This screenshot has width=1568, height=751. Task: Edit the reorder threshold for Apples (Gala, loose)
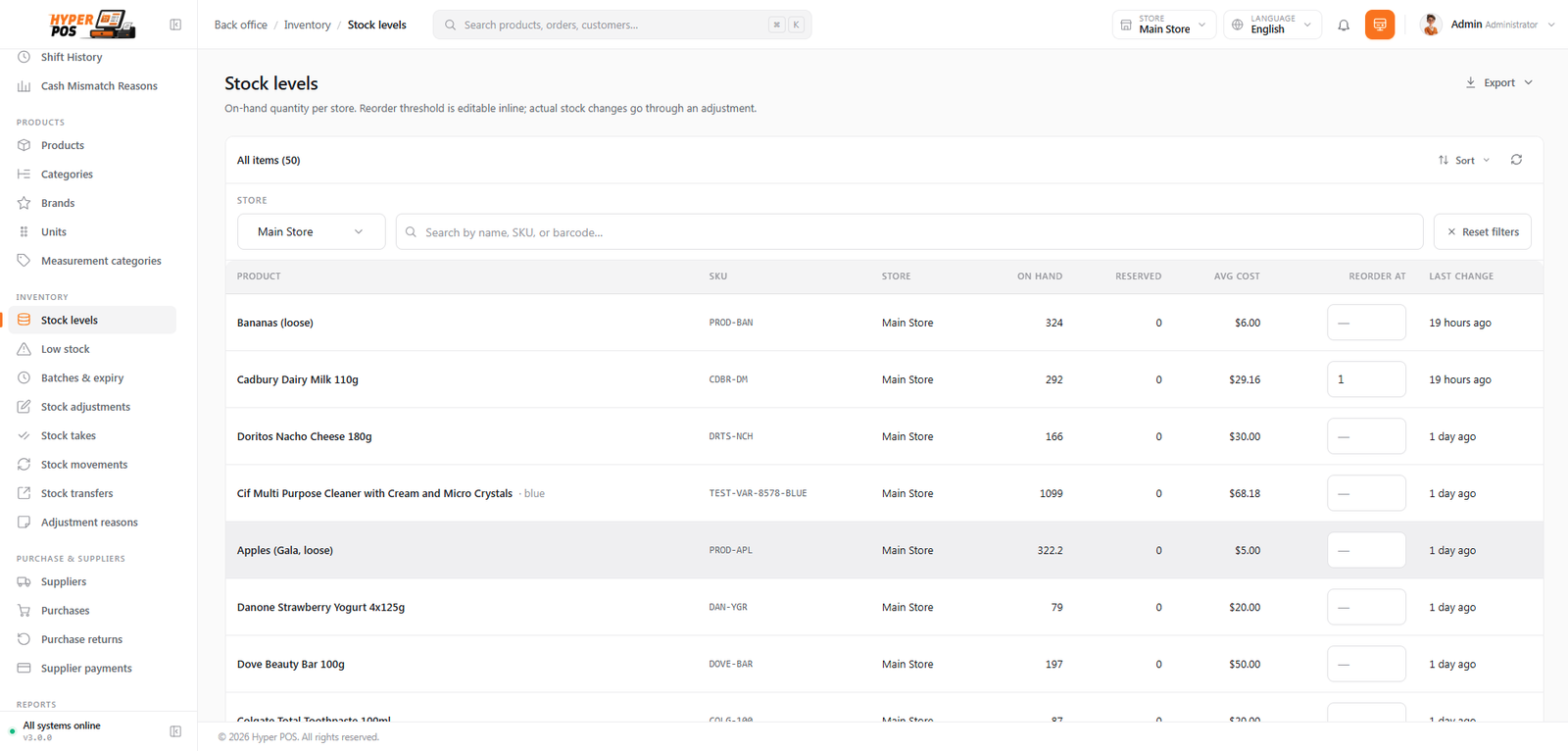1366,550
